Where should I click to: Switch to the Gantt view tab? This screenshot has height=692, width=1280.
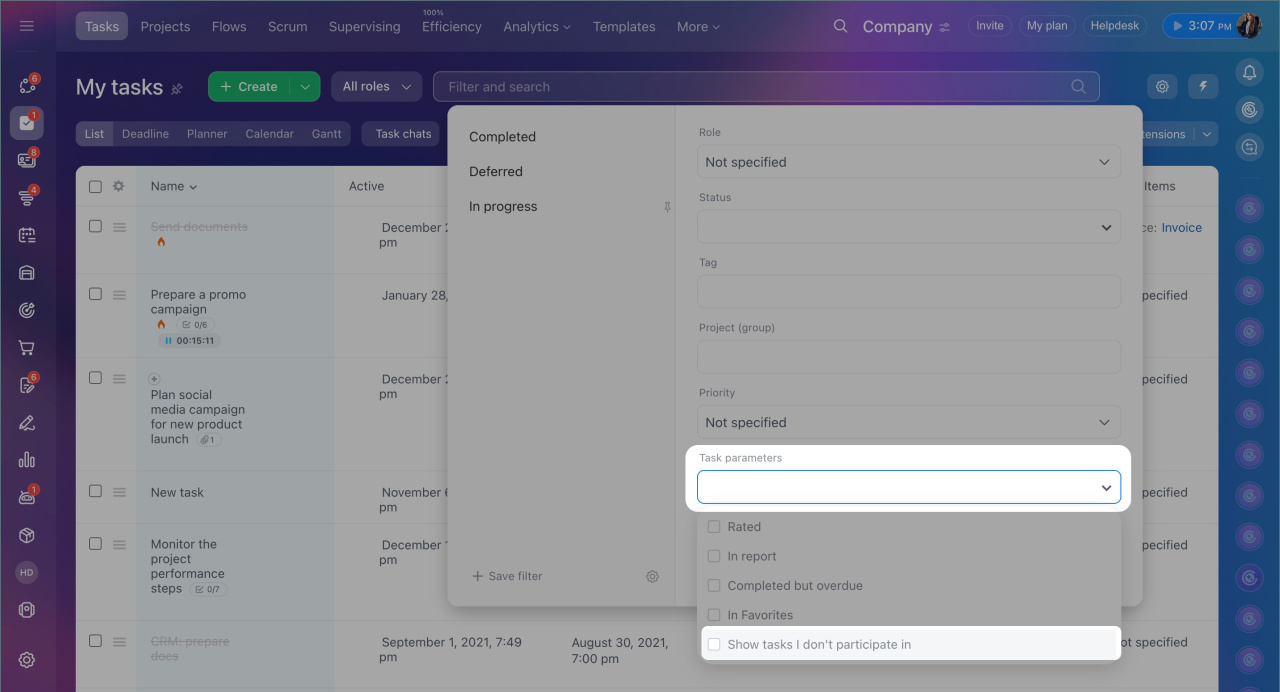(x=326, y=134)
